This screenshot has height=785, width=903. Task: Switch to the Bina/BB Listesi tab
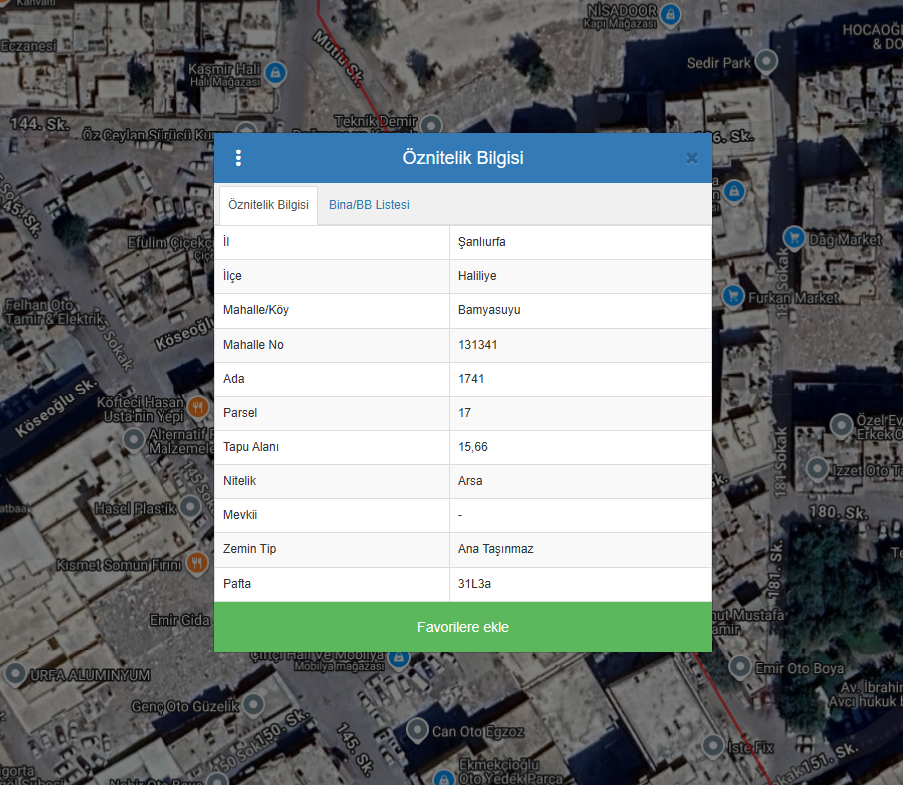pyautogui.click(x=369, y=205)
